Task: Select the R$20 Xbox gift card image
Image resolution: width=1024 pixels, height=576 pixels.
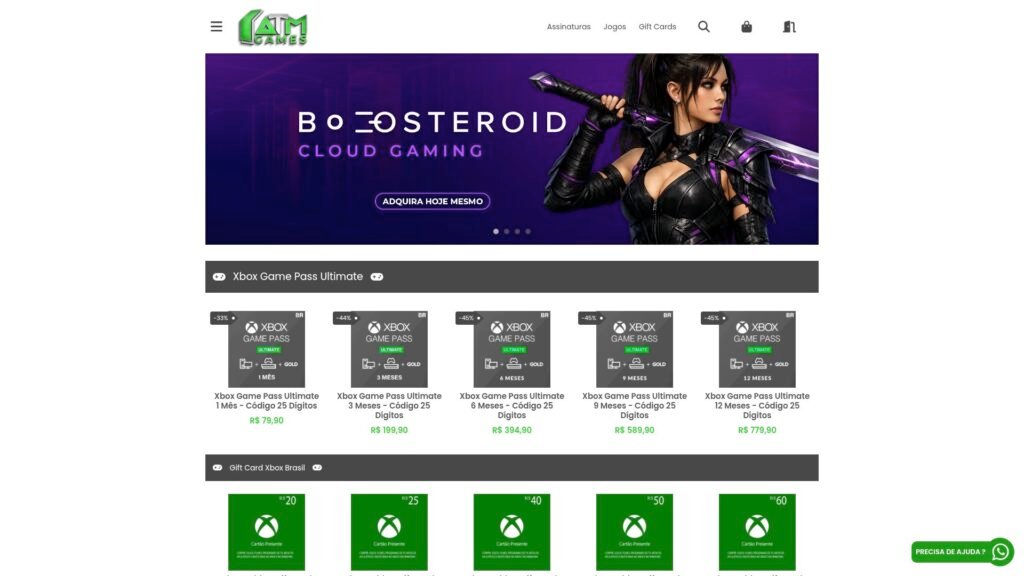Action: [266, 532]
